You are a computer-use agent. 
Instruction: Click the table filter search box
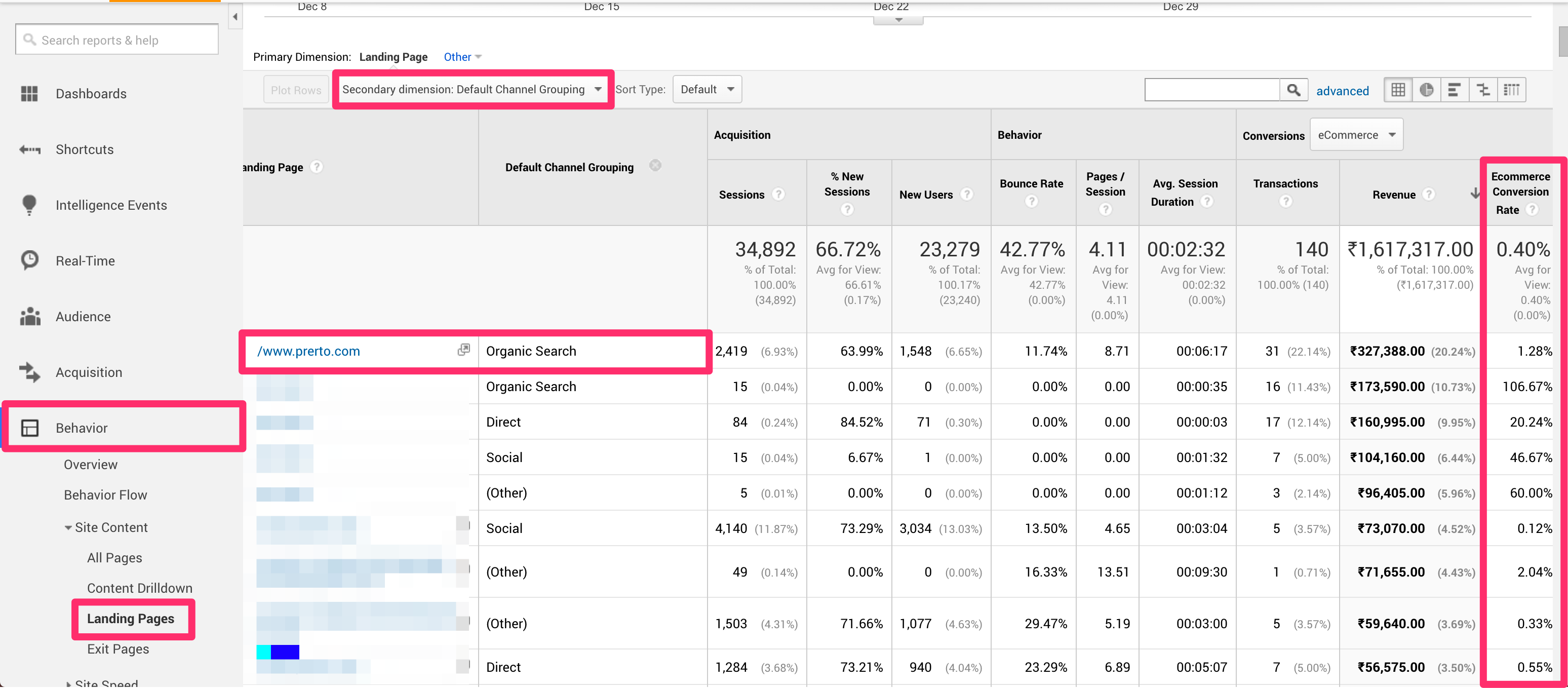pyautogui.click(x=1212, y=90)
